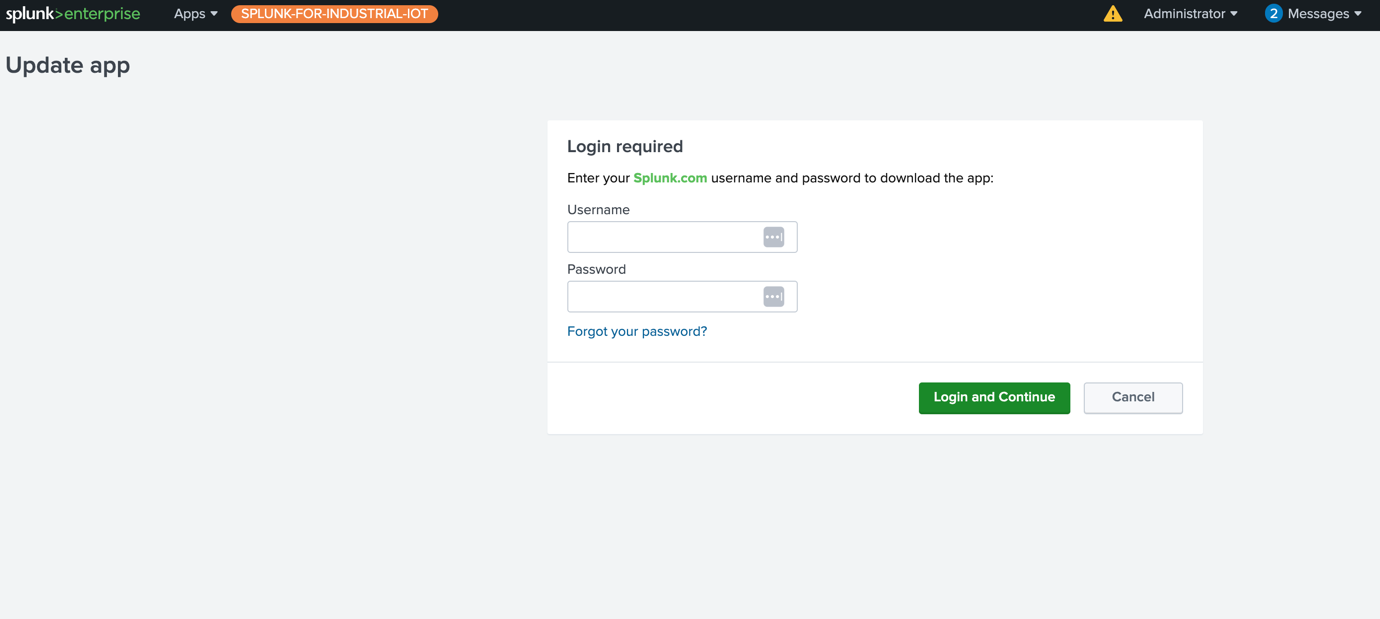Click the yellow warning triangle icon
1380x619 pixels.
click(1112, 14)
